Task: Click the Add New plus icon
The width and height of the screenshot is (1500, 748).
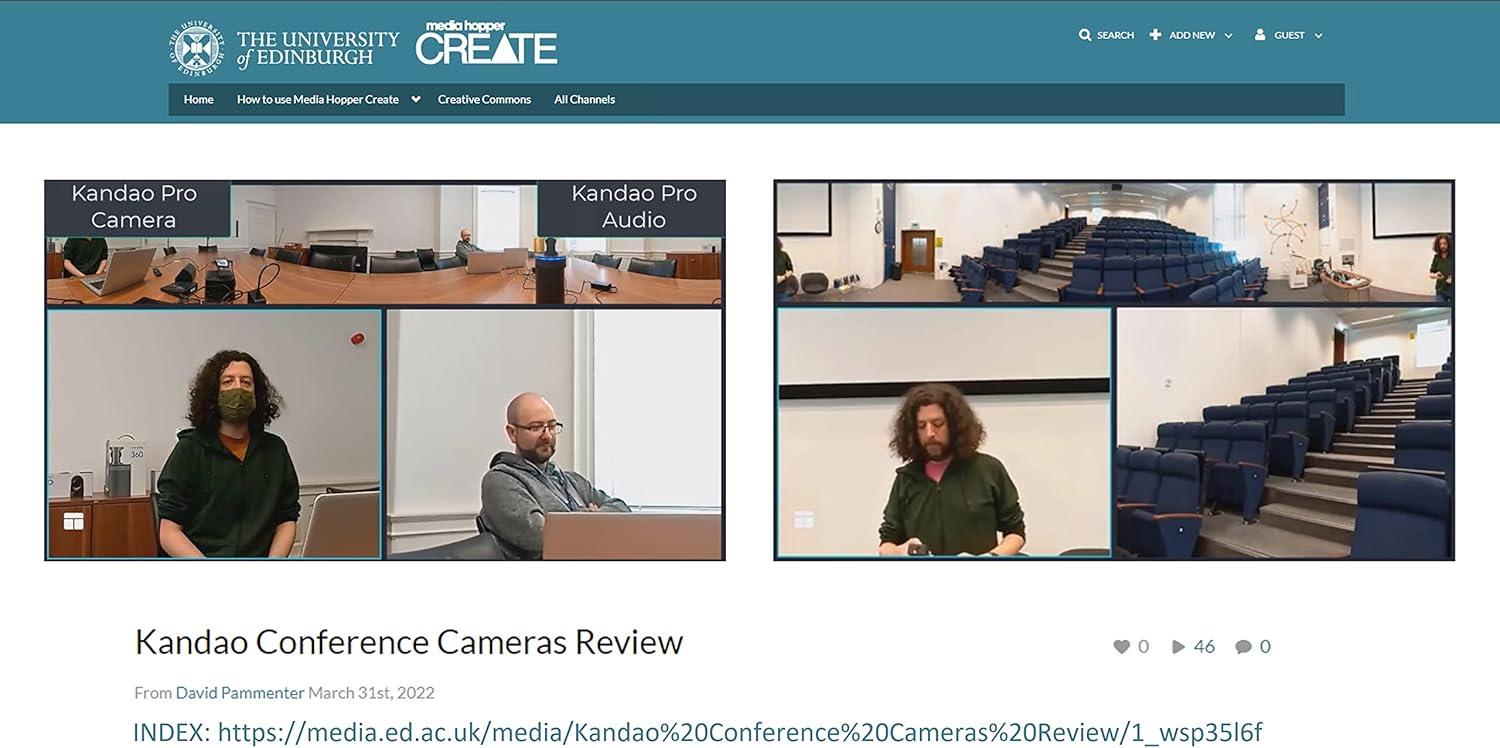Action: (x=1155, y=35)
